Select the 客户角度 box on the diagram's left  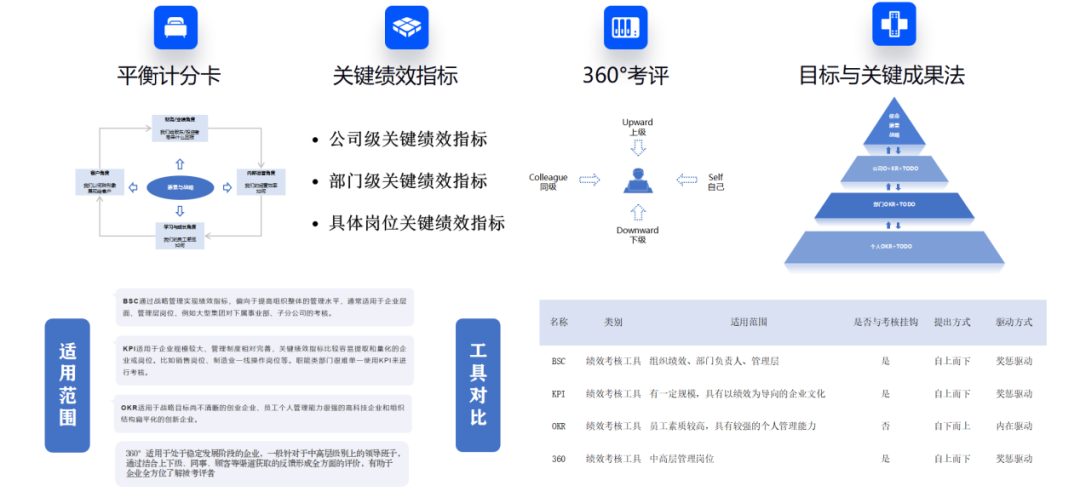pos(101,181)
